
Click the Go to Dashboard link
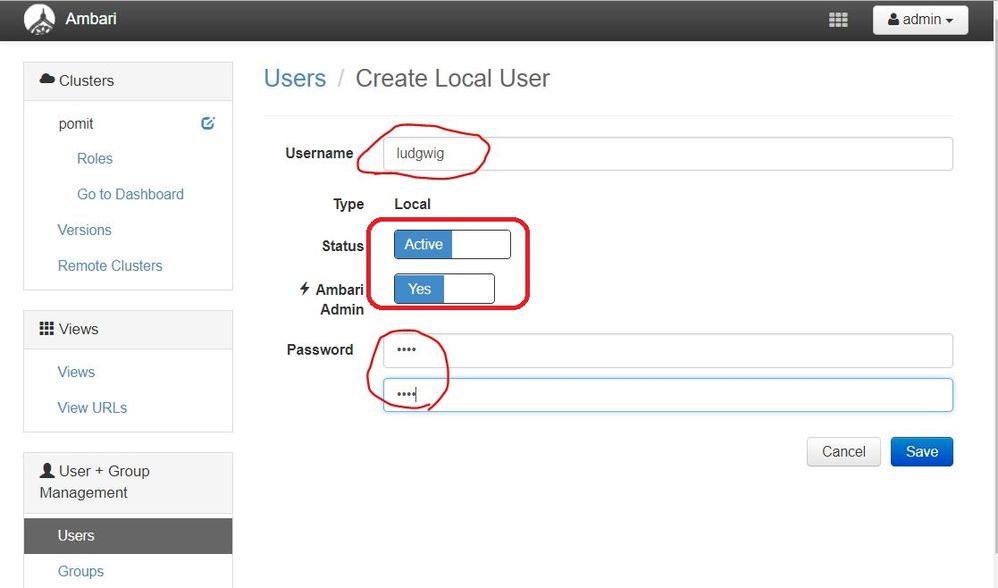[130, 194]
